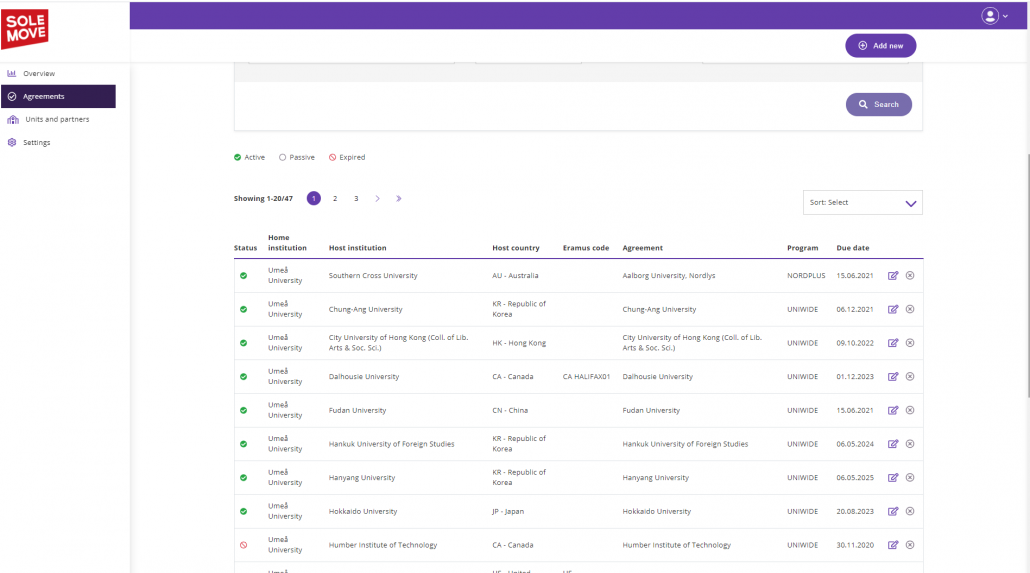Click Hokkaido University host institution cell
1030x573 pixels.
pos(363,511)
